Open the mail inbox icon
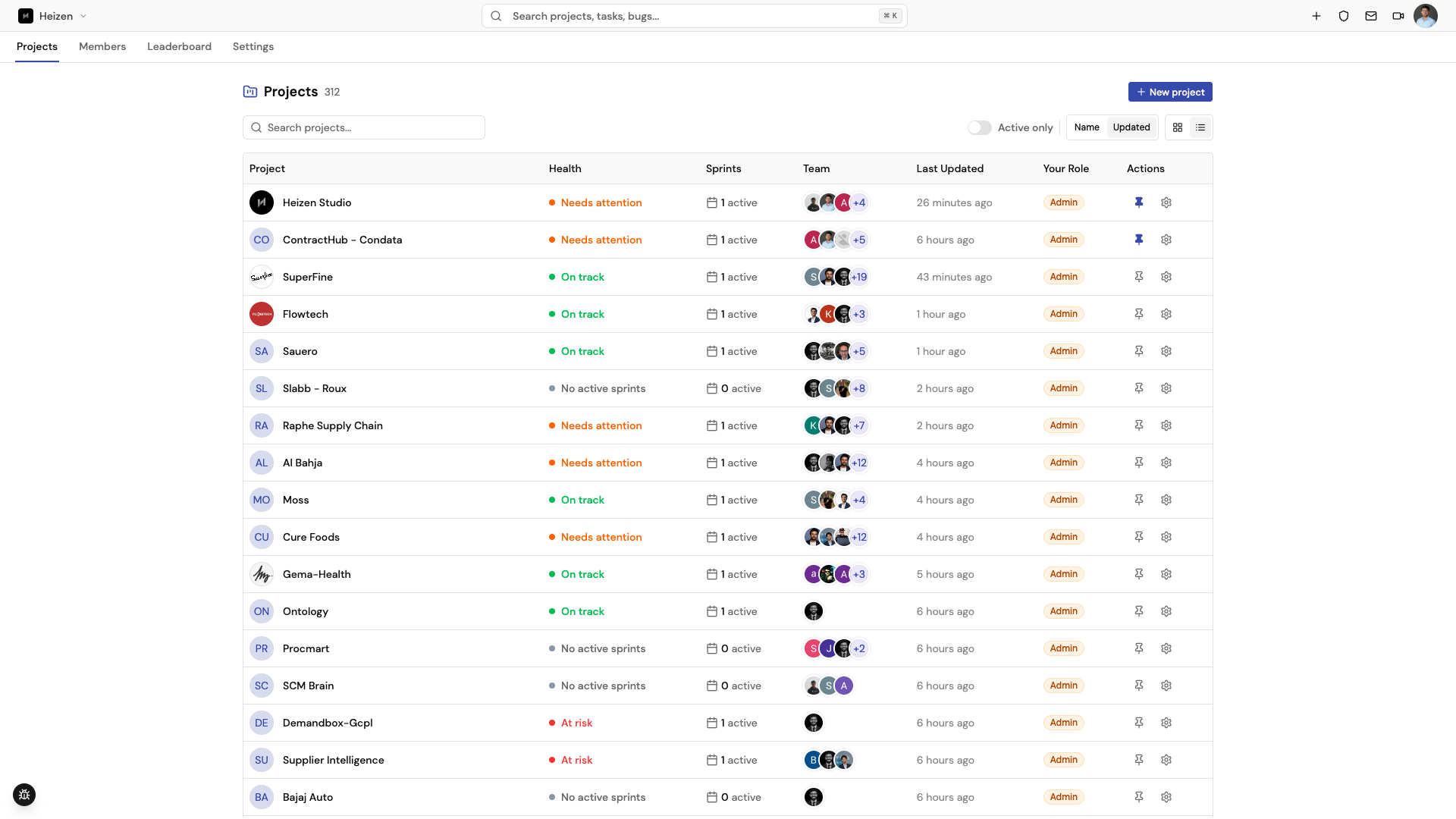 point(1371,16)
